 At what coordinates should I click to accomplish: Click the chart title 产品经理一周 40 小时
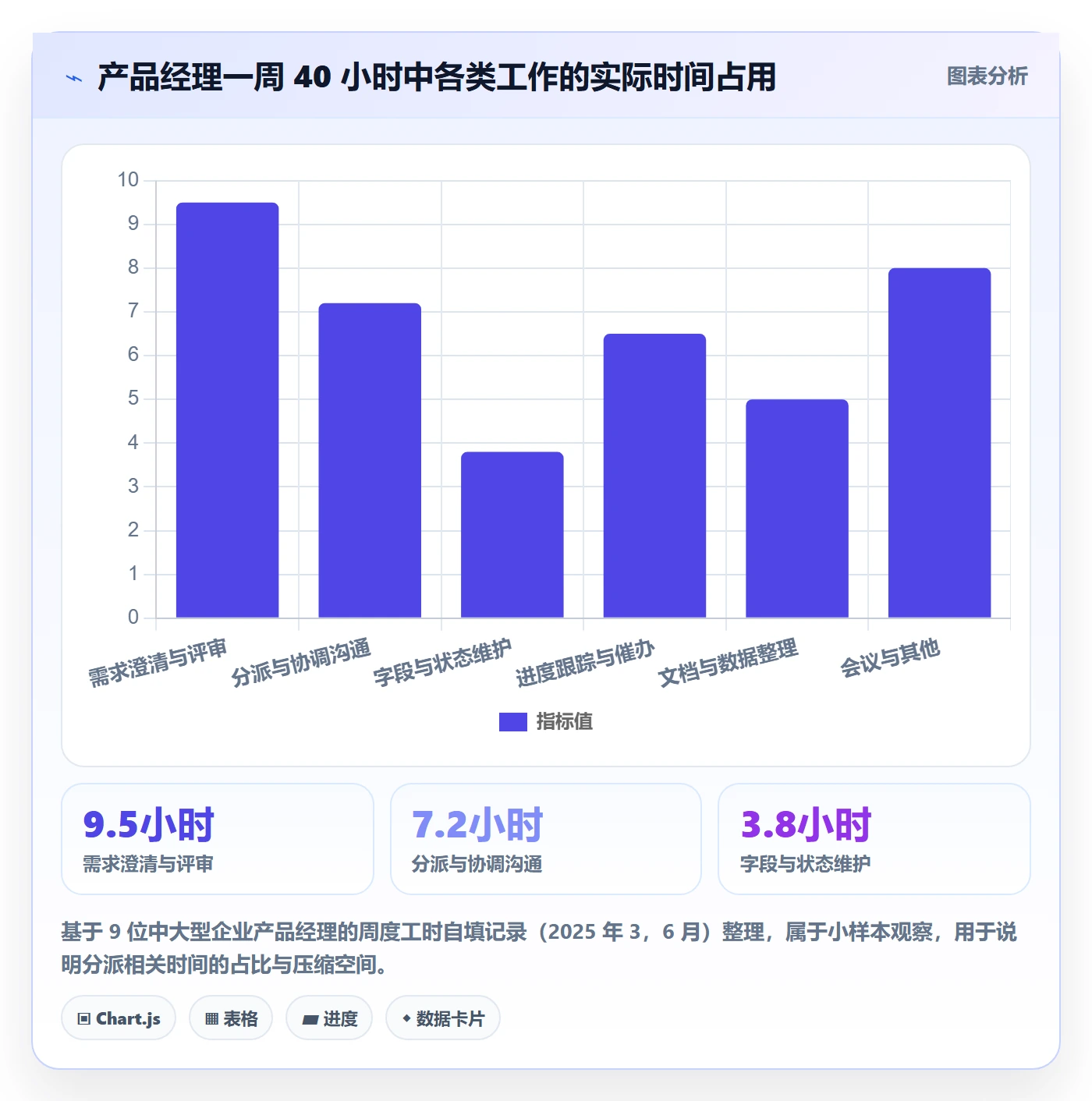[x=437, y=77]
